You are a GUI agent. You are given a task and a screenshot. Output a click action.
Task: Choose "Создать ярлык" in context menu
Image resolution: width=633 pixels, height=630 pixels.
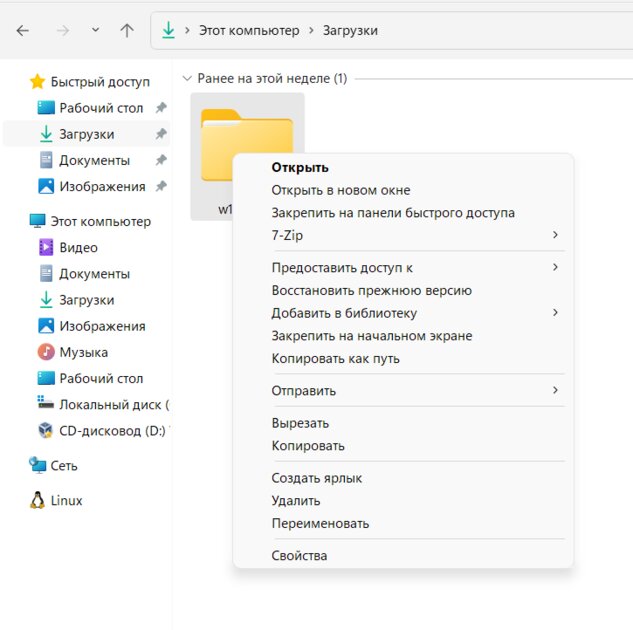tap(316, 478)
